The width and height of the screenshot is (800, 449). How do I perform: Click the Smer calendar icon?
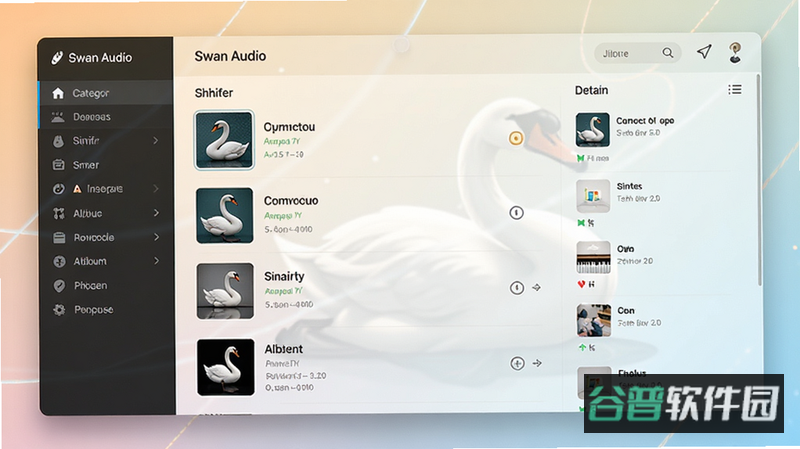[x=59, y=165]
